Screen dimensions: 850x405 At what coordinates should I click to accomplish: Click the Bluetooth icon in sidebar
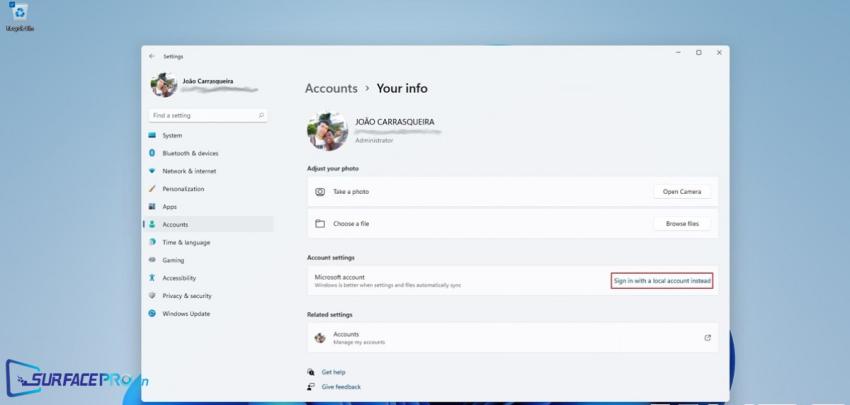pos(152,153)
